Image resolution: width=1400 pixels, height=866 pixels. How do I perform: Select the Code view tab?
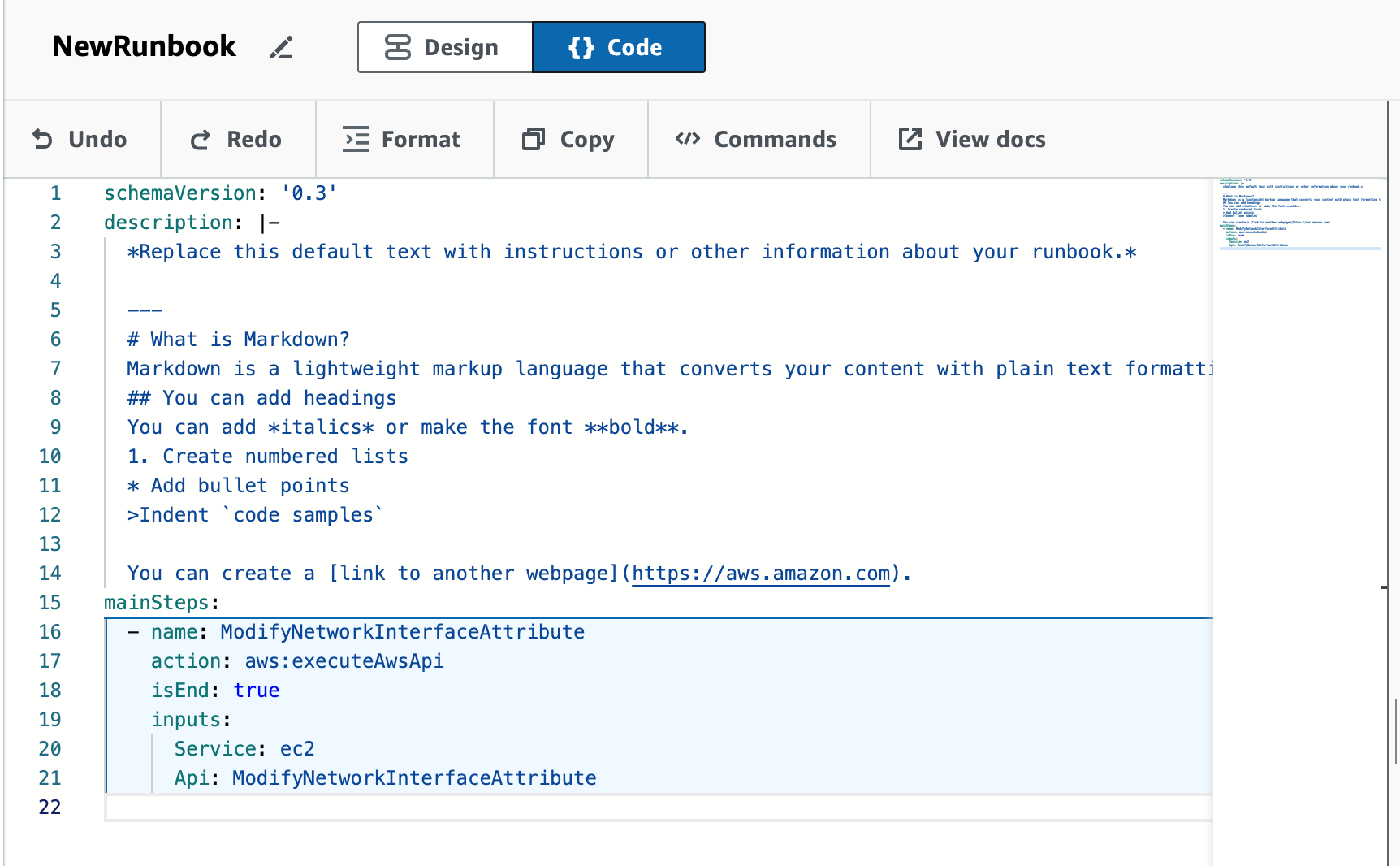618,48
